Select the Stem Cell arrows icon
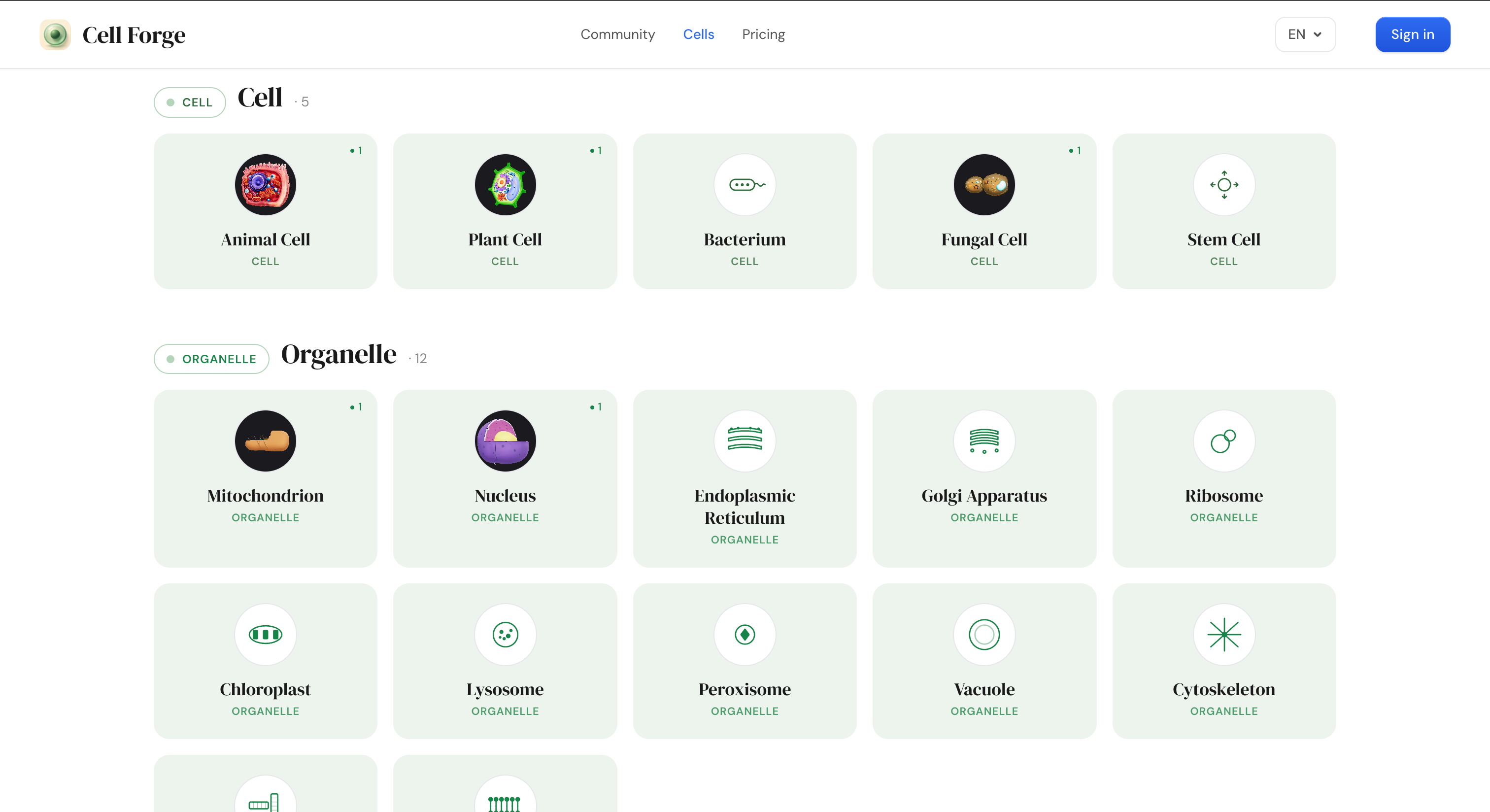The height and width of the screenshot is (812, 1490). (1224, 185)
